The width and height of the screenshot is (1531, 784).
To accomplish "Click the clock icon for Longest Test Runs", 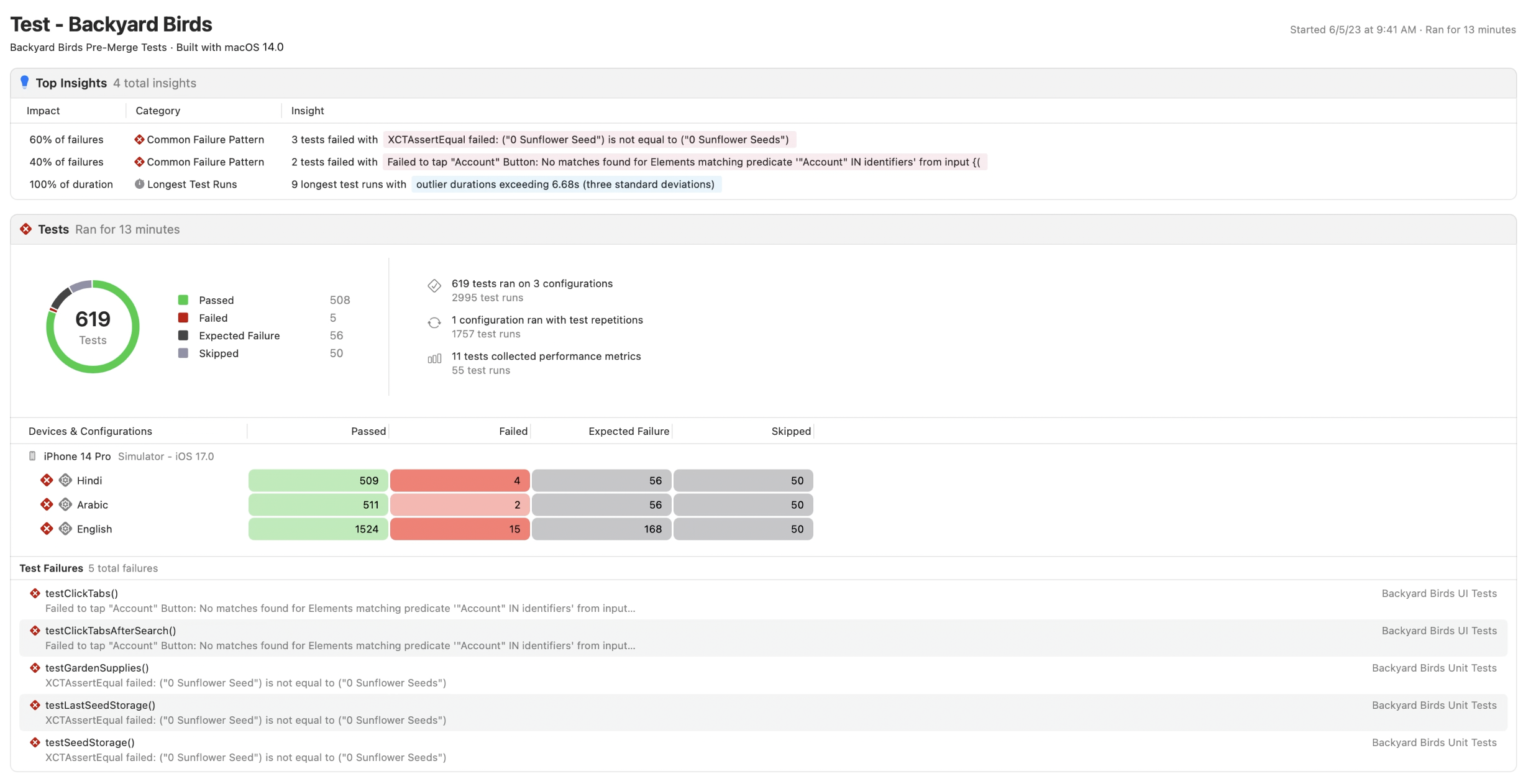I will click(x=139, y=184).
